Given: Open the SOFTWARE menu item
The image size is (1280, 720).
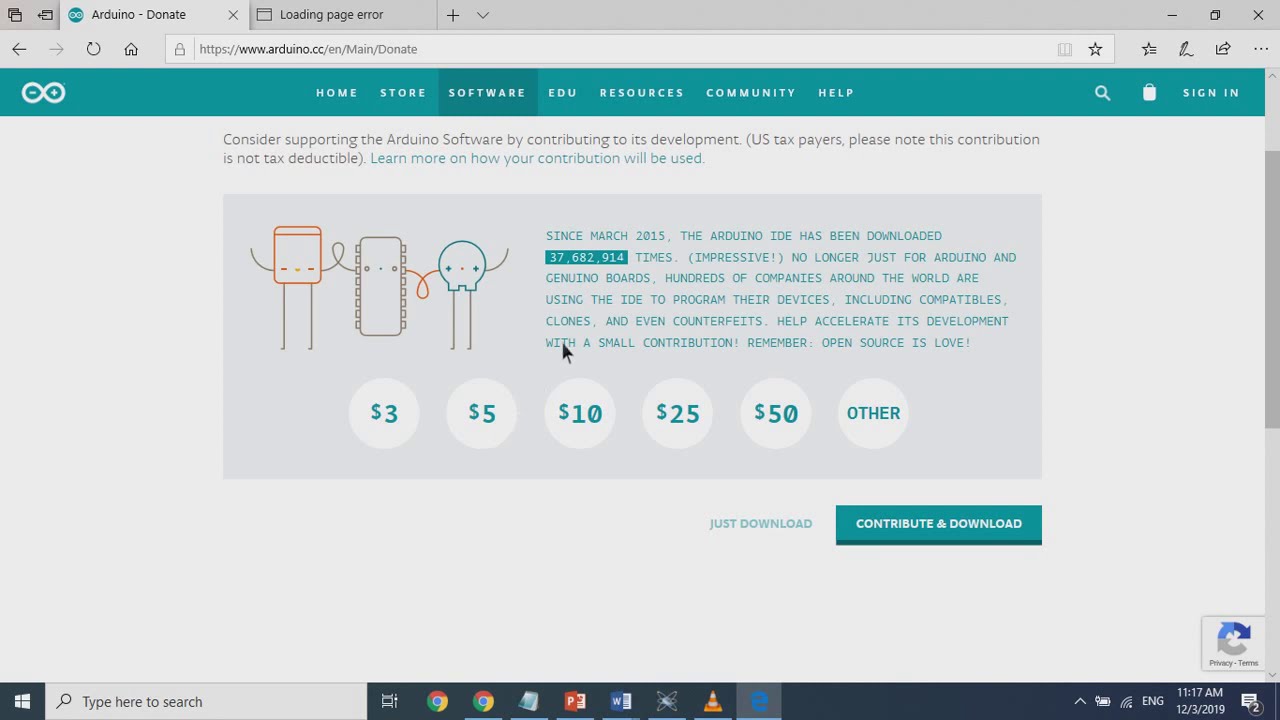Looking at the screenshot, I should (x=487, y=93).
